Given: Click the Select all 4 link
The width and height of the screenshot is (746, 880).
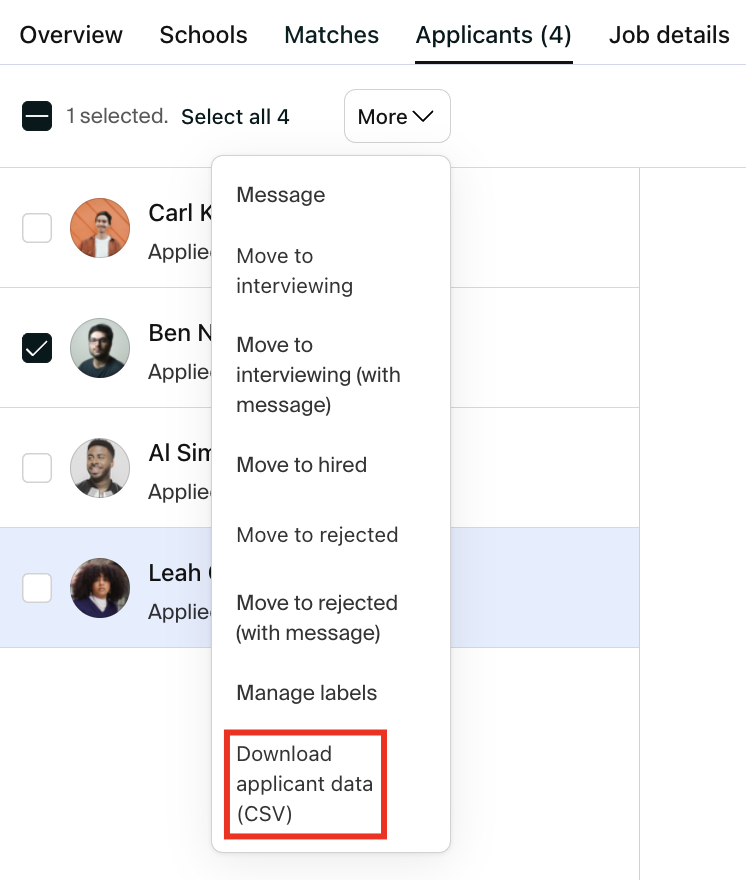Looking at the screenshot, I should 235,117.
